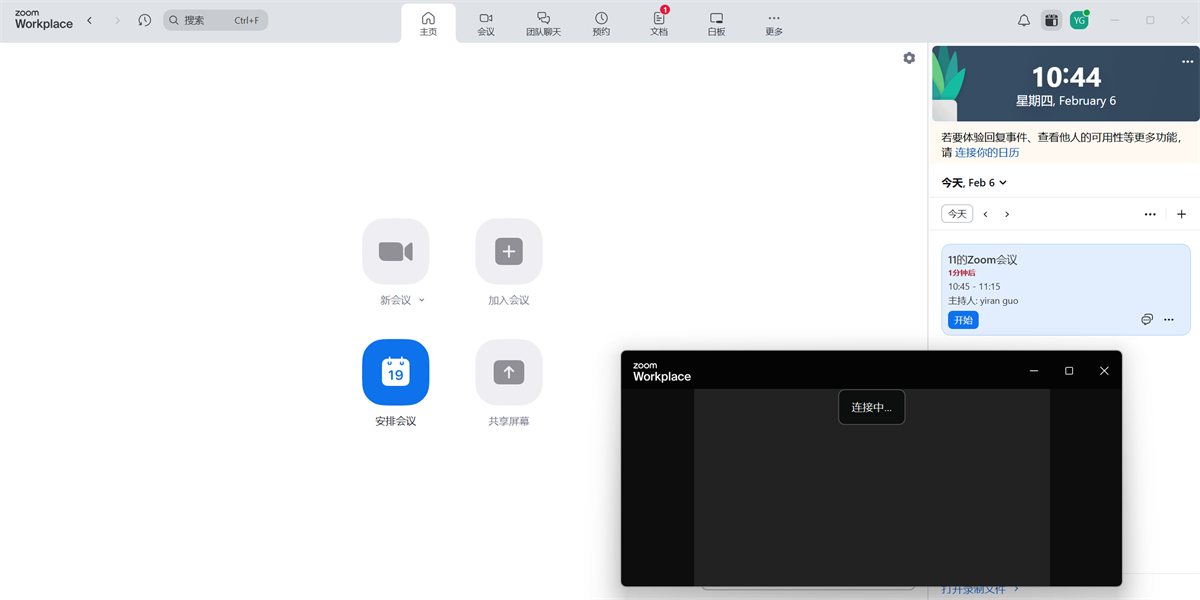Click the 搜索 search field
The width and height of the screenshot is (1200, 600).
(x=215, y=19)
